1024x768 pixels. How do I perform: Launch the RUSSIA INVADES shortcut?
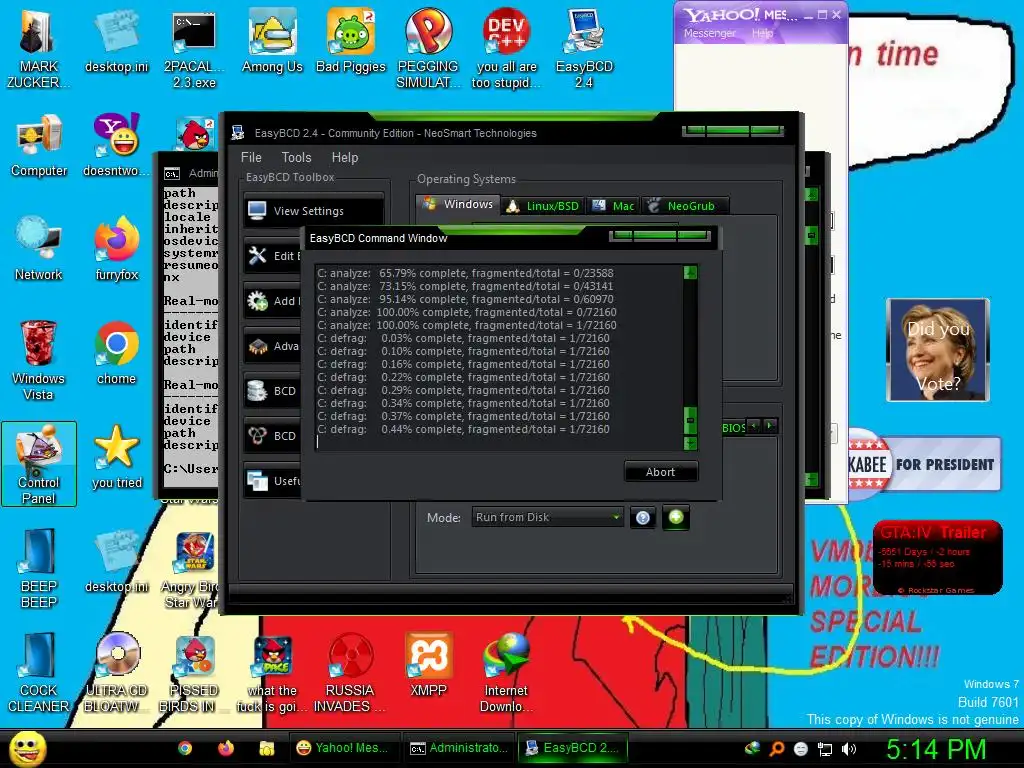click(349, 673)
